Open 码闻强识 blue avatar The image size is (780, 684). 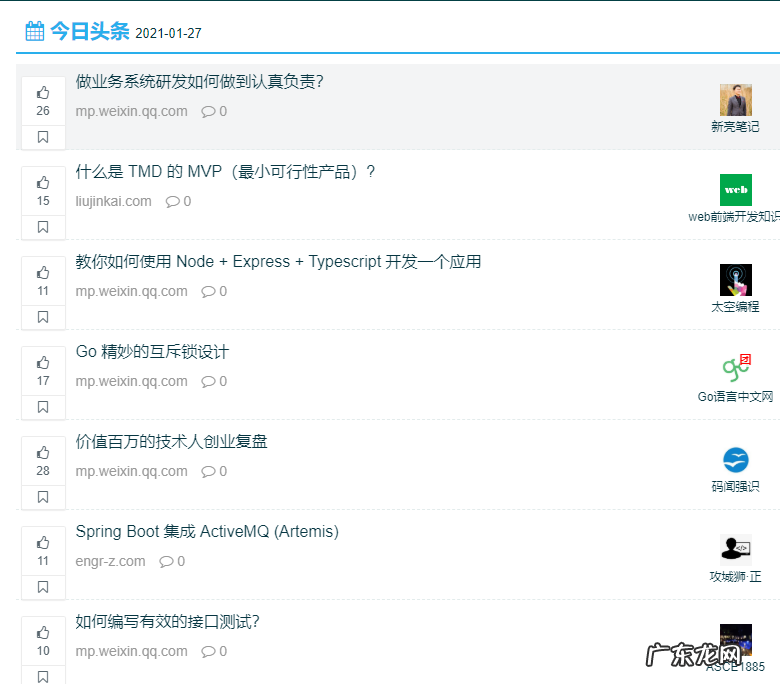click(736, 460)
